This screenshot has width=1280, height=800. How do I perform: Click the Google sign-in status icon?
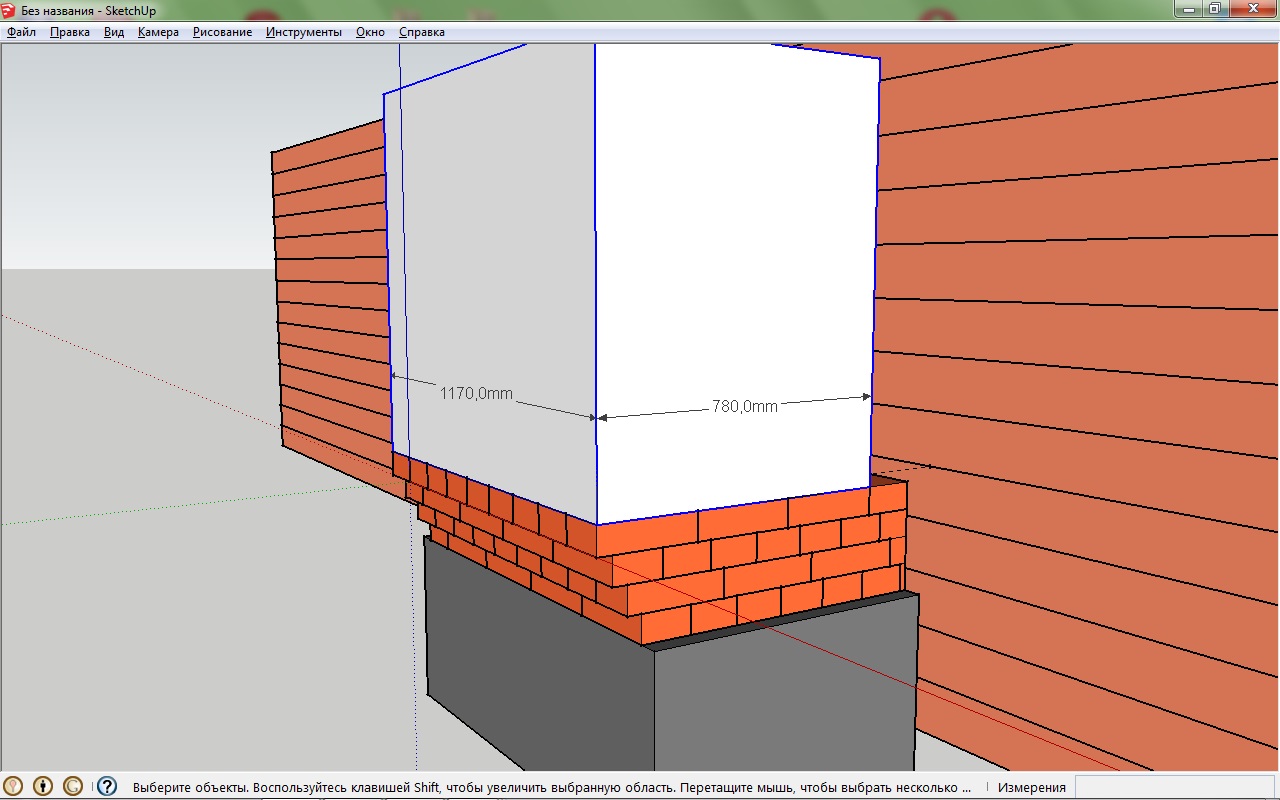73,786
